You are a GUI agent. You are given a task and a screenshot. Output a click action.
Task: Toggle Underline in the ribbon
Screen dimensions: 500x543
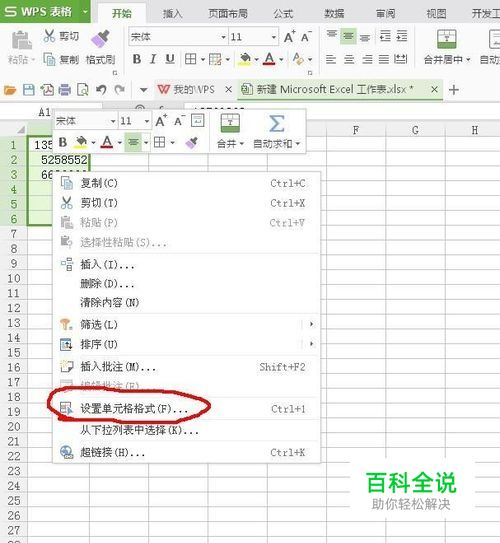[x=170, y=59]
